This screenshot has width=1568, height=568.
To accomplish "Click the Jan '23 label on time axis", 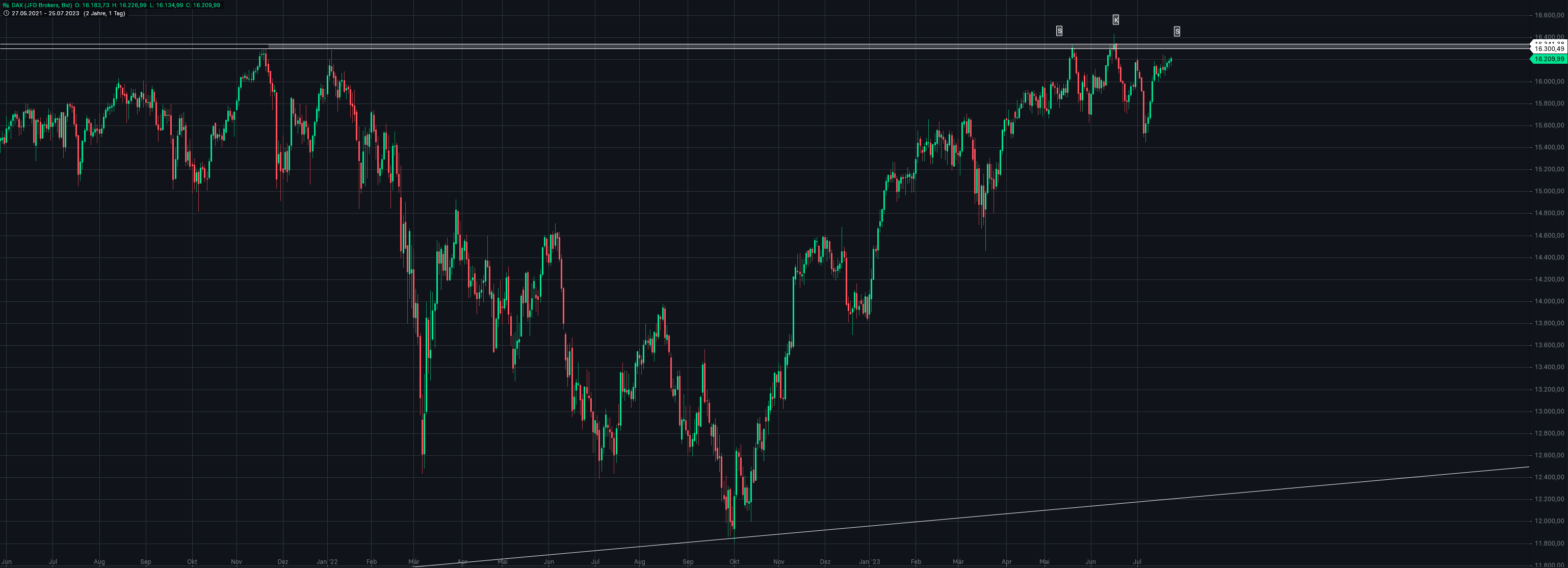I will pos(869,562).
